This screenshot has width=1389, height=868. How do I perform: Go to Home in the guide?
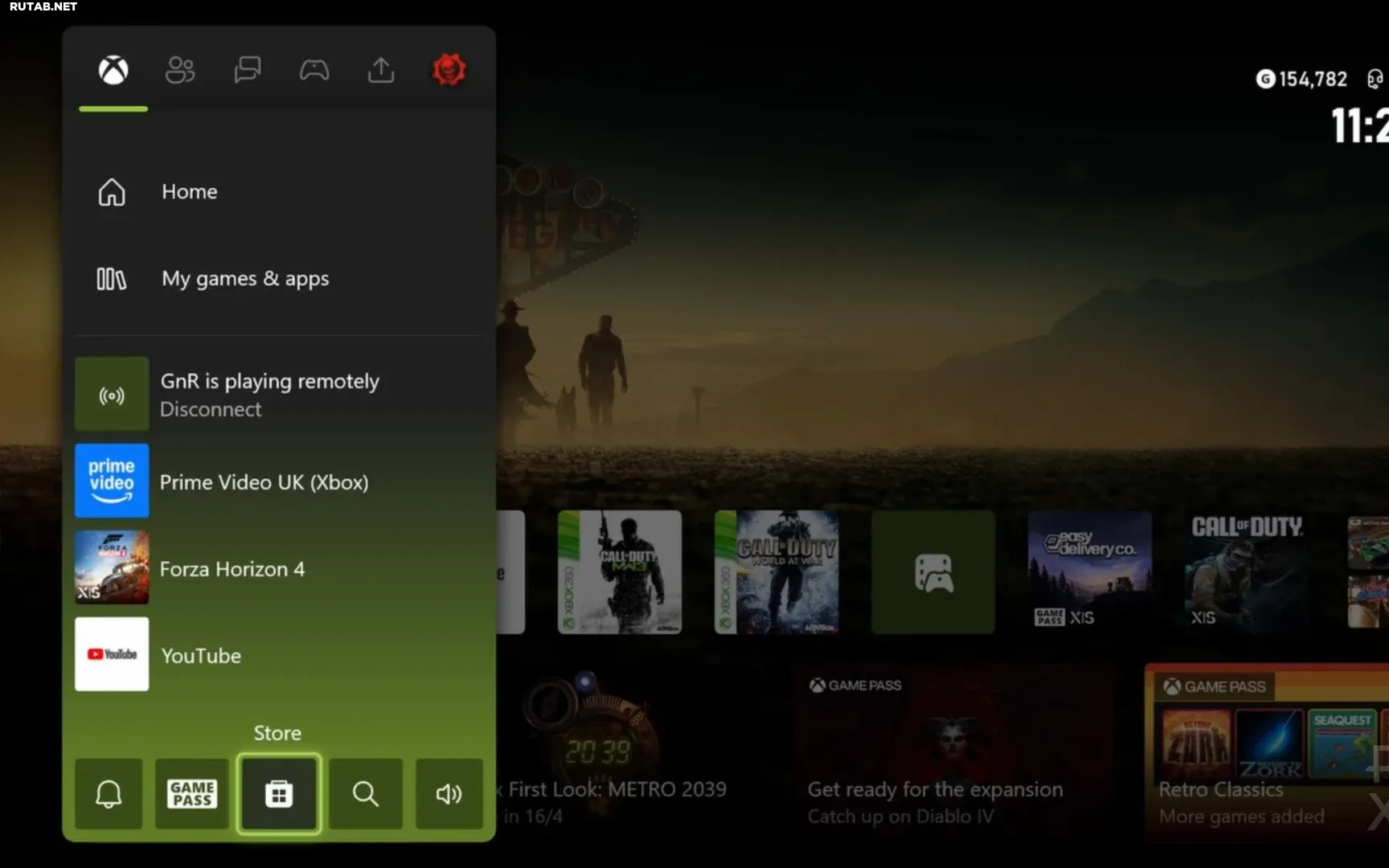click(189, 192)
